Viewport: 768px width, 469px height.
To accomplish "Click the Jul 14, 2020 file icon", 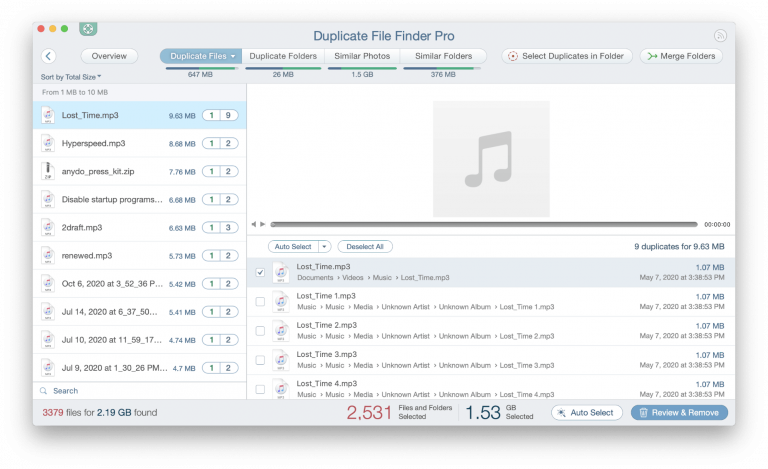I will click(48, 312).
